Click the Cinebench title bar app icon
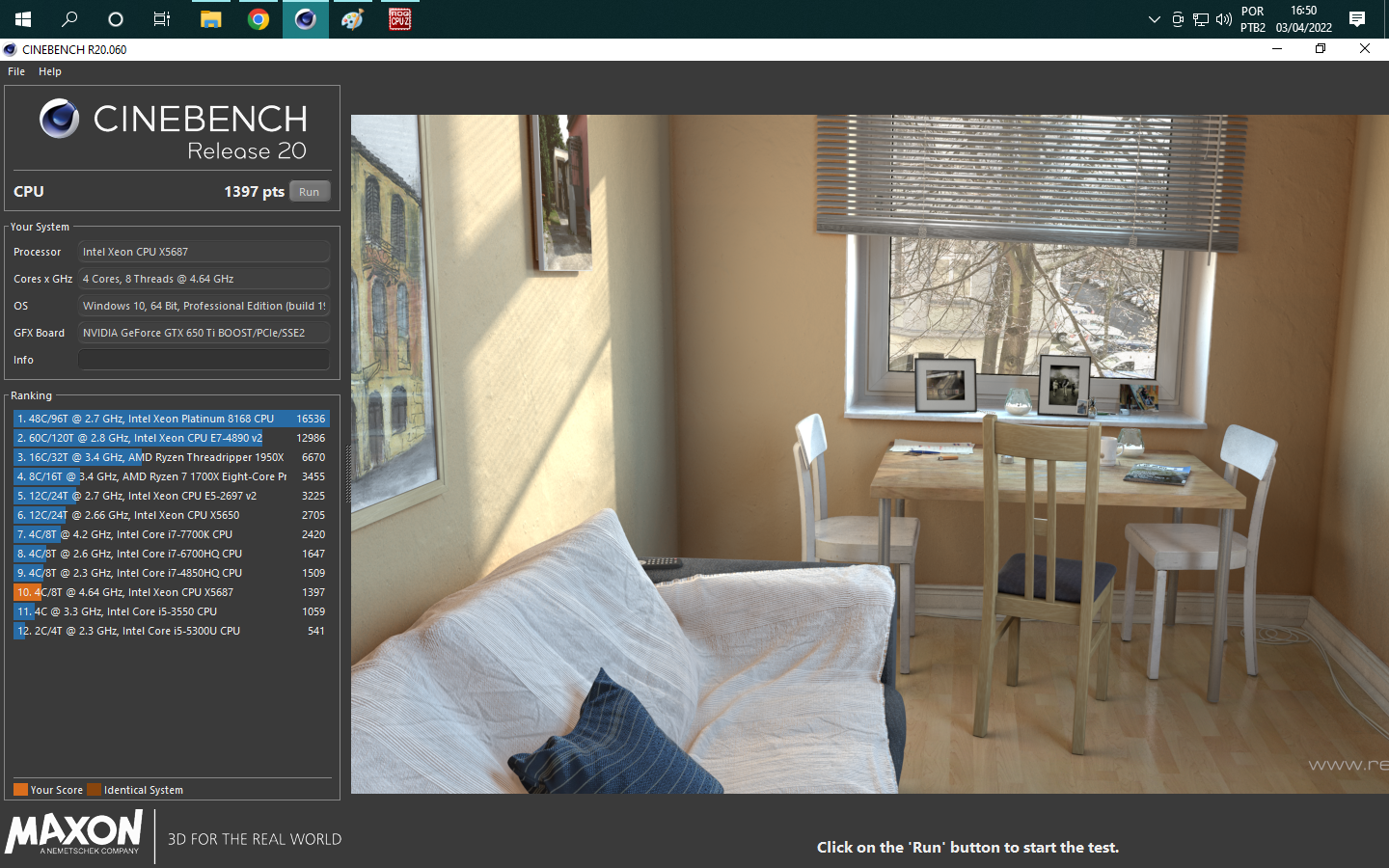This screenshot has height=868, width=1389. click(10, 49)
